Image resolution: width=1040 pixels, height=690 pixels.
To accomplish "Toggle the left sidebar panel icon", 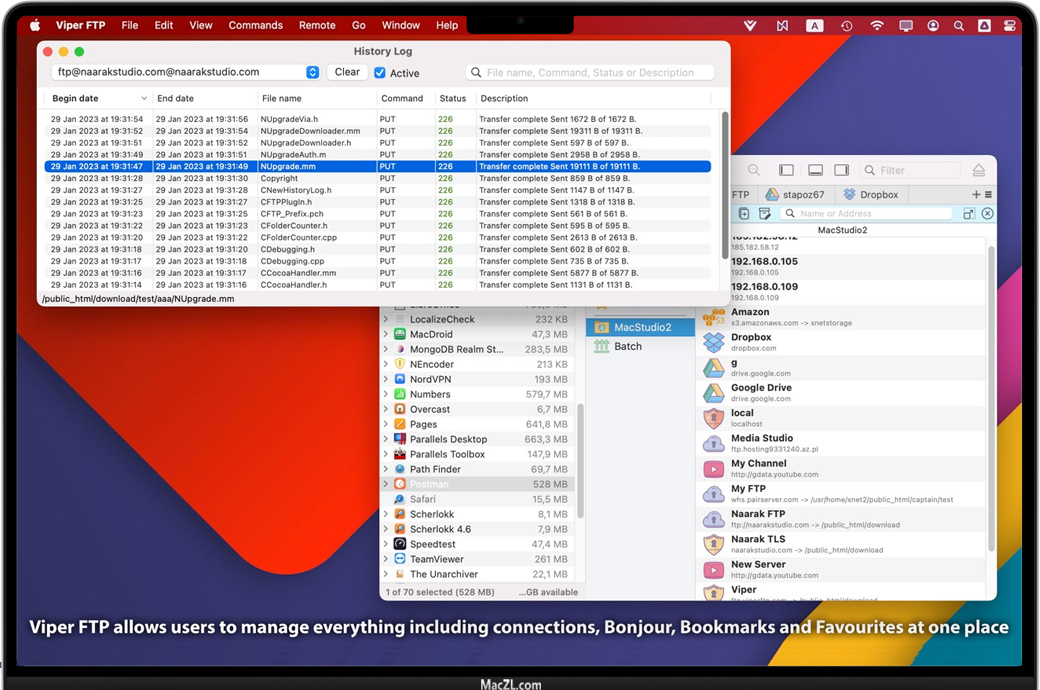I will click(x=786, y=171).
